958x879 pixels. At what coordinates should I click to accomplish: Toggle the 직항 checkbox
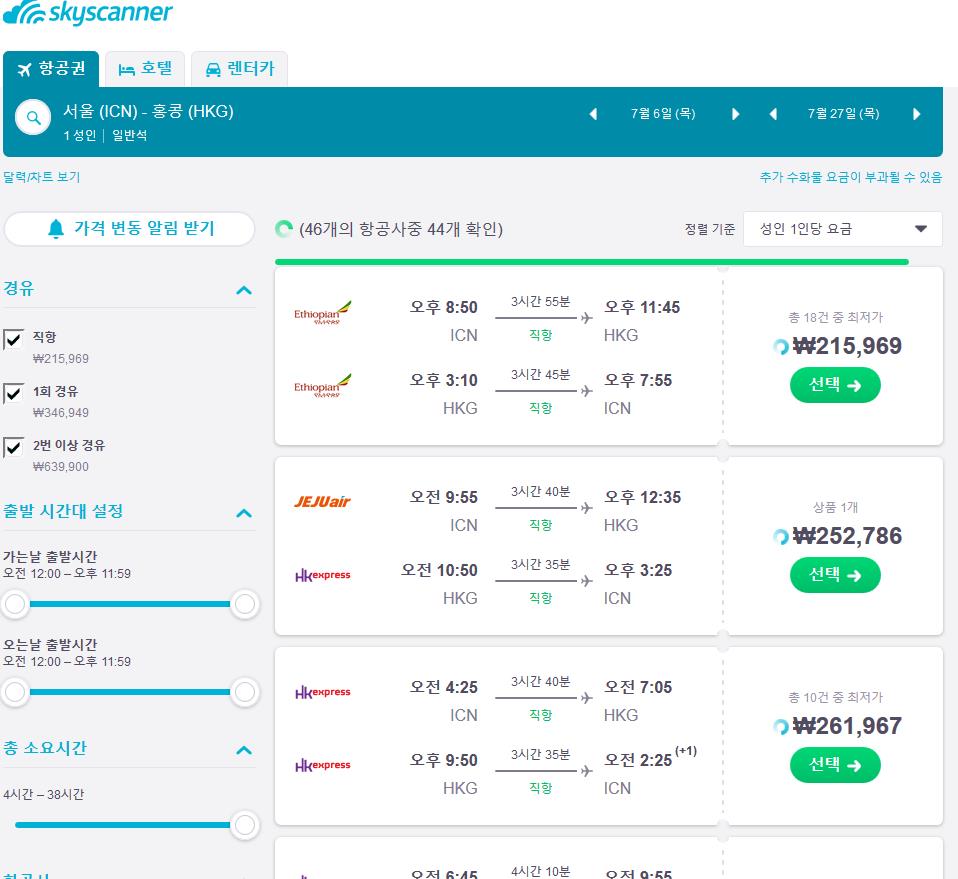click(x=13, y=340)
